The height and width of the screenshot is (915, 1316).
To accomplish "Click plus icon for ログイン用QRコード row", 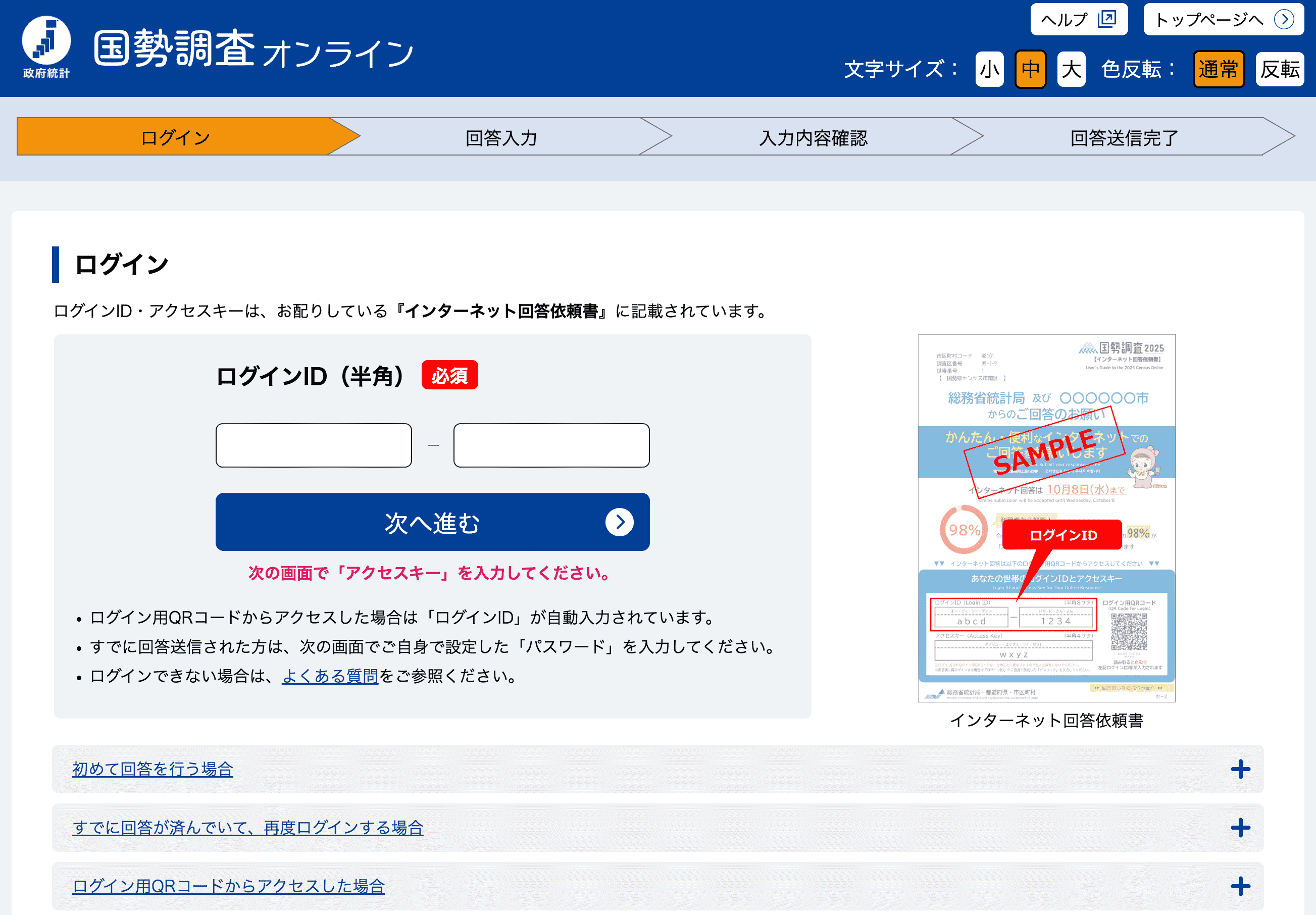I will click(x=1240, y=886).
